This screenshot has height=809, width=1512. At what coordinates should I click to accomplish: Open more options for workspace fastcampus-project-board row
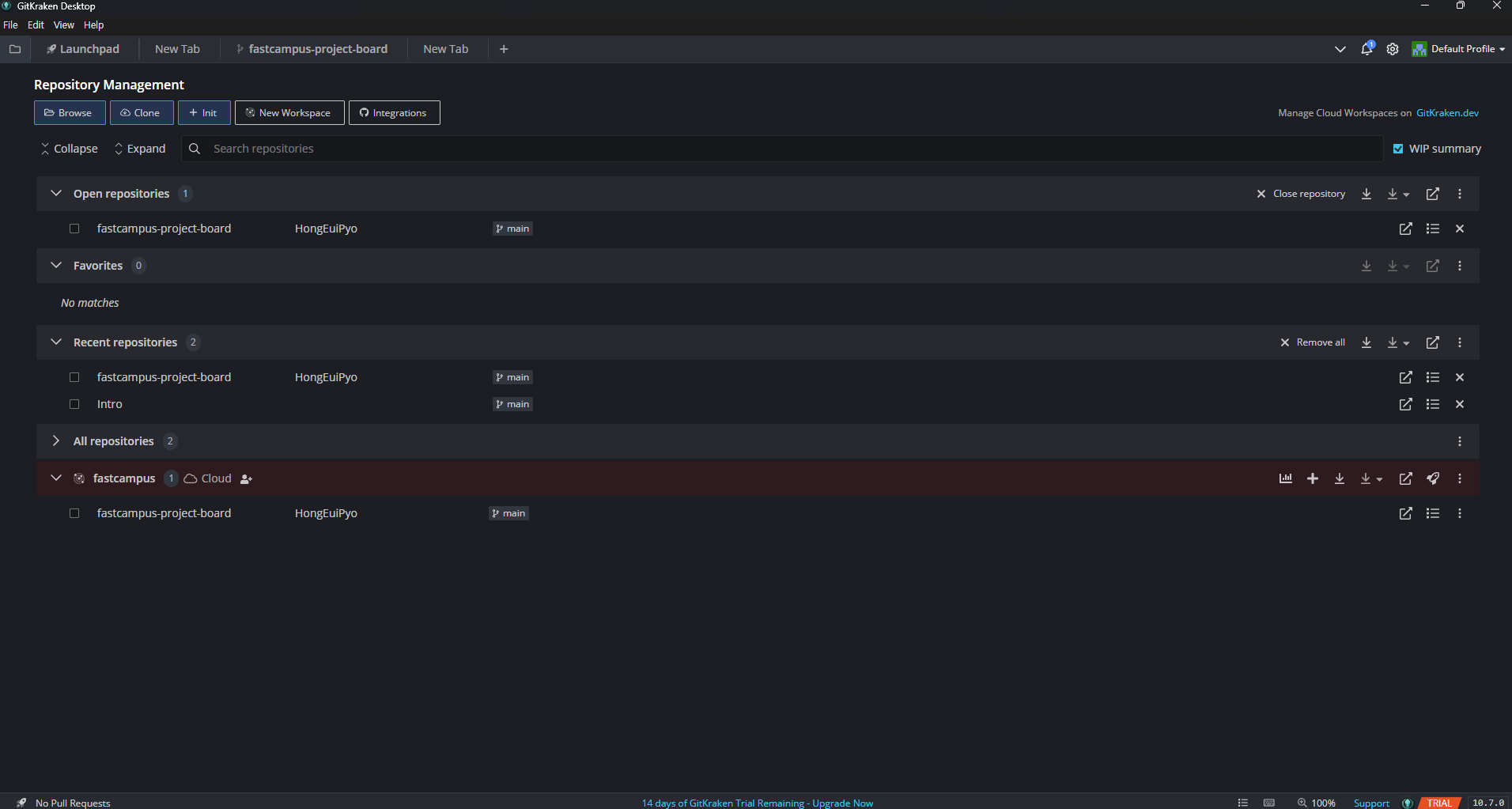coord(1460,513)
